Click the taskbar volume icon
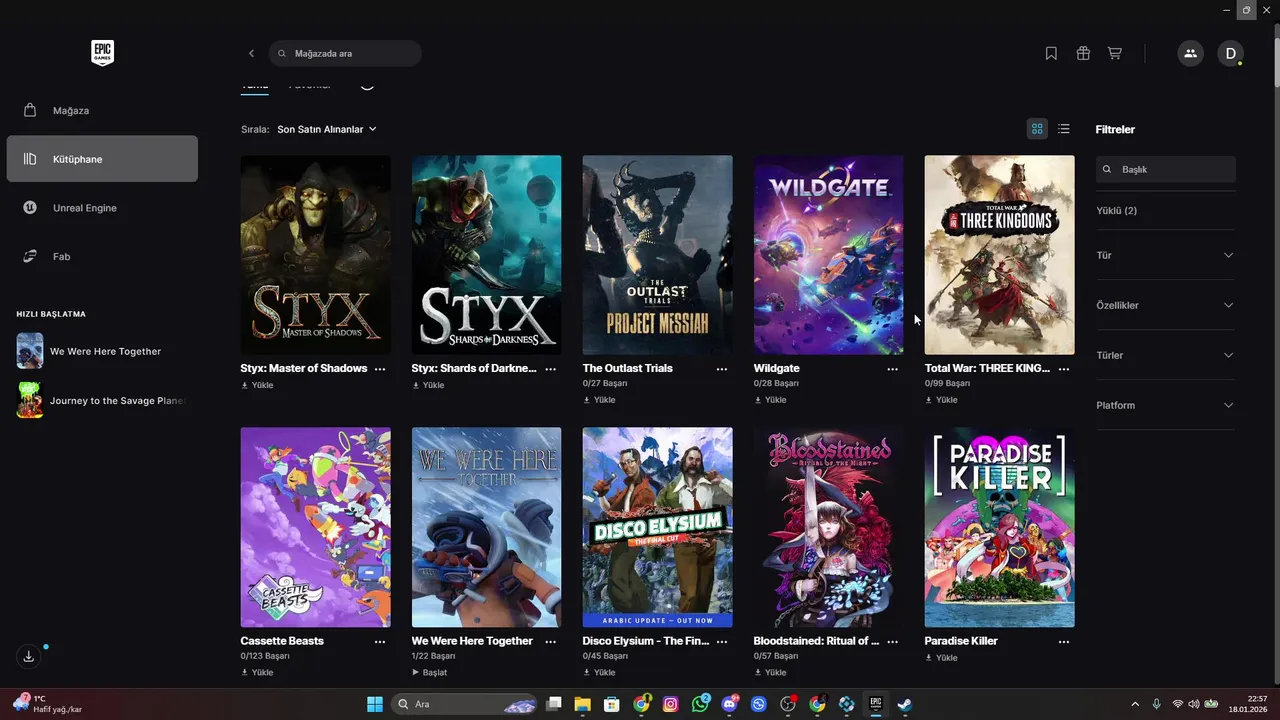The width and height of the screenshot is (1280, 720). click(1193, 704)
